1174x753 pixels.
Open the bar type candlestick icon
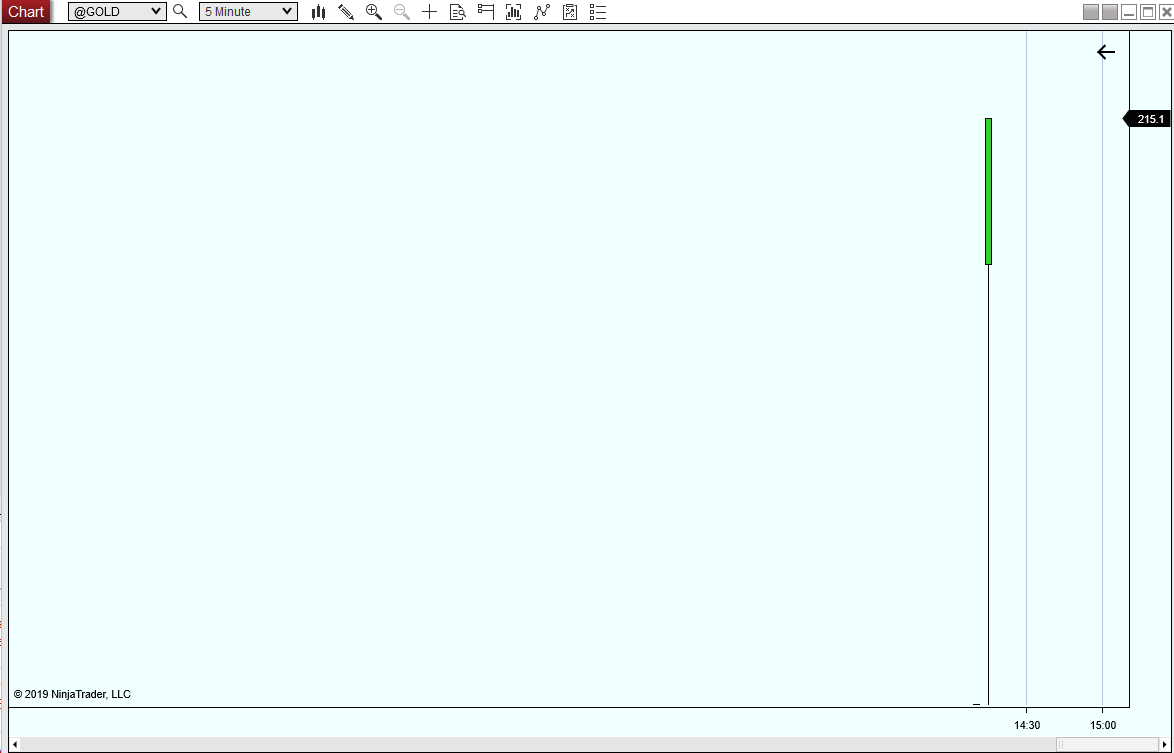tap(318, 11)
